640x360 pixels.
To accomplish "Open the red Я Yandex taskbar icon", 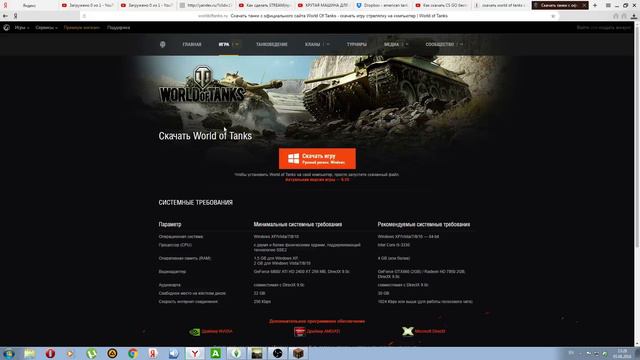I will coord(153,353).
